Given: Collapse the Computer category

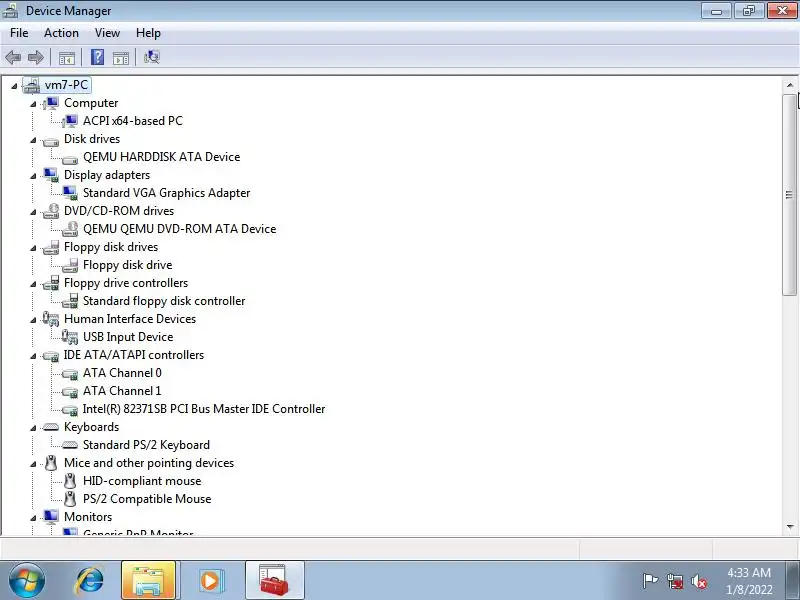Looking at the screenshot, I should [33, 104].
